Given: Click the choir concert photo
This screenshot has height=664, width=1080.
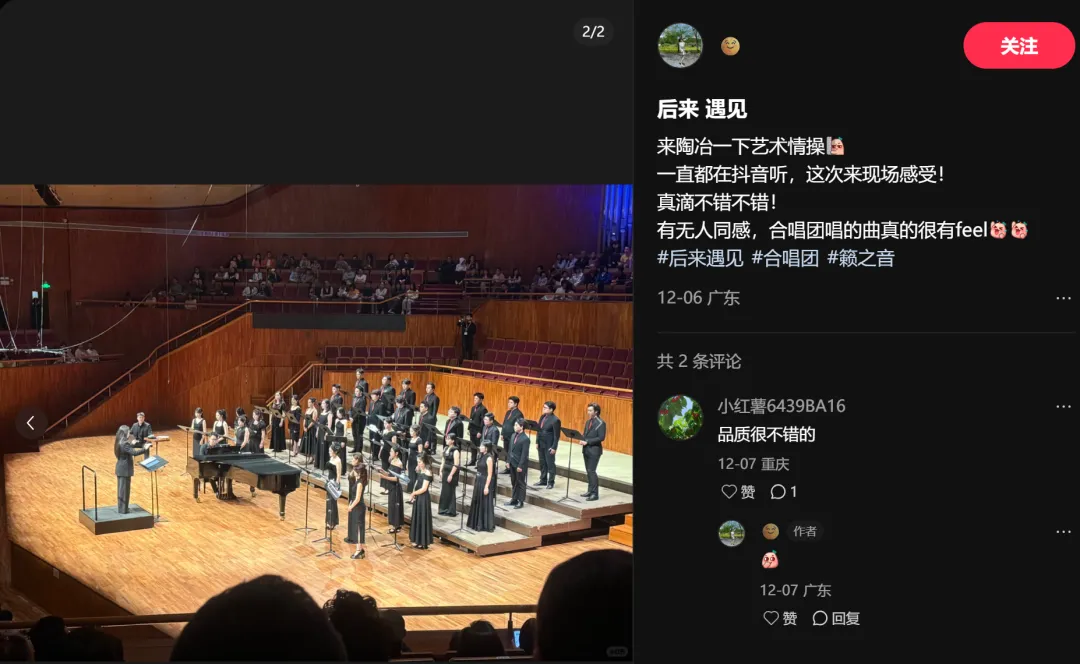Looking at the screenshot, I should click(316, 422).
